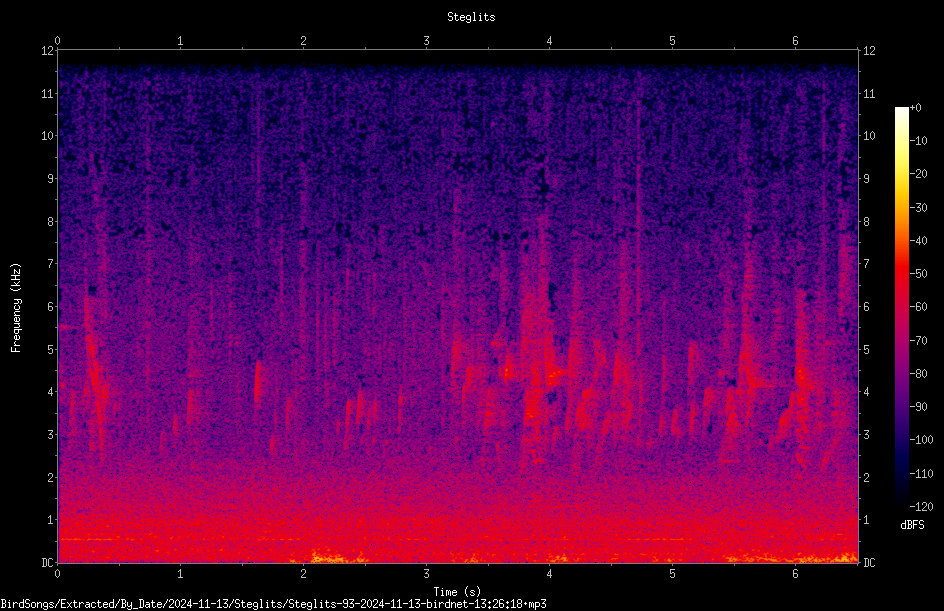Select the +0 label on color scale
Viewport: 944px width, 611px height.
click(915, 108)
